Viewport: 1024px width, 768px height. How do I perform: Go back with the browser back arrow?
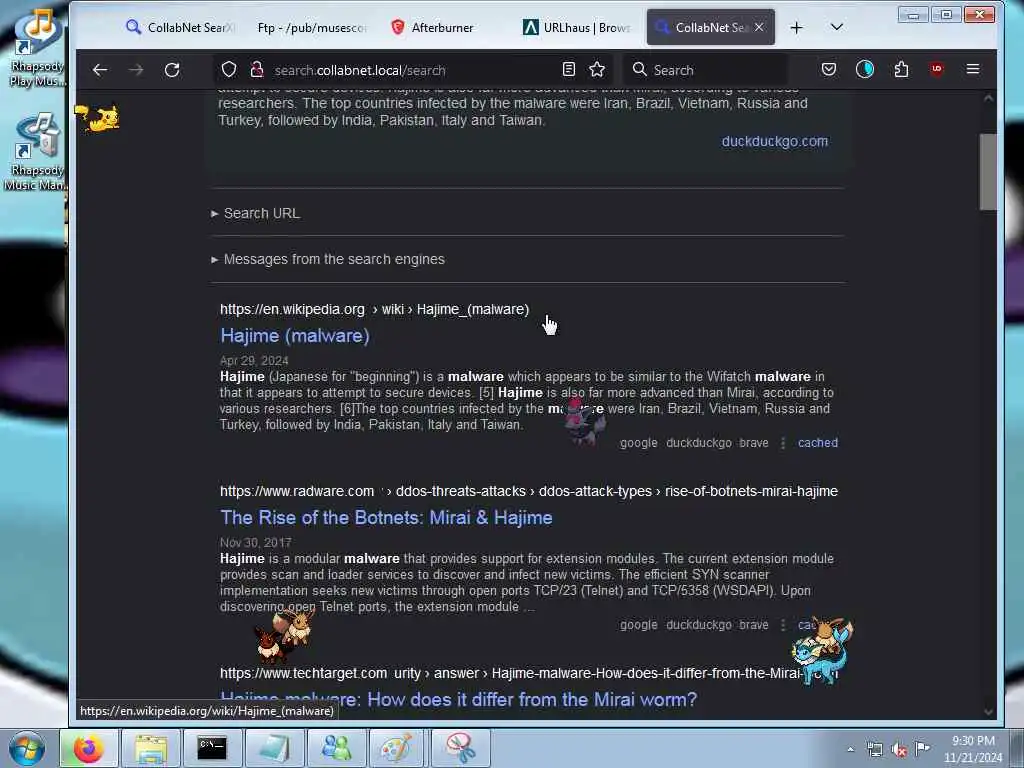[x=100, y=70]
